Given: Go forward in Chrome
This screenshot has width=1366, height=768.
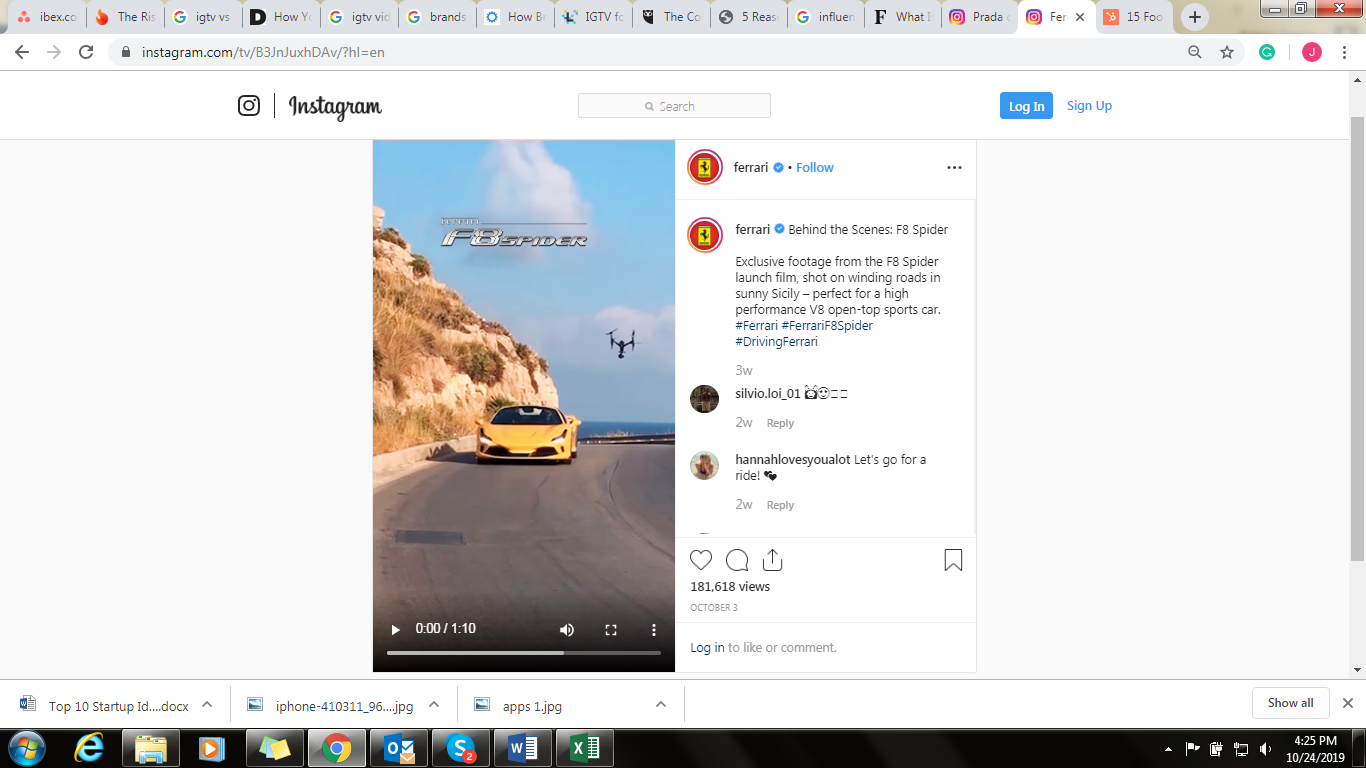Looking at the screenshot, I should [54, 52].
